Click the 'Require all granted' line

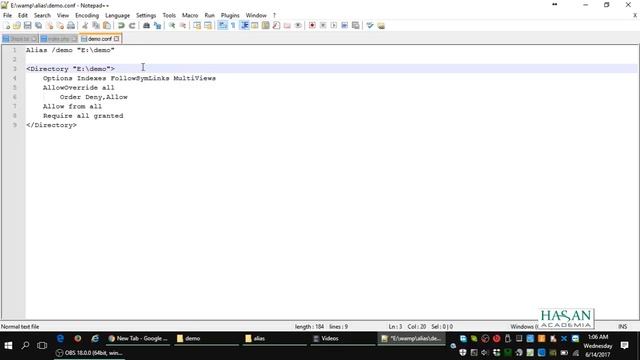click(x=83, y=116)
